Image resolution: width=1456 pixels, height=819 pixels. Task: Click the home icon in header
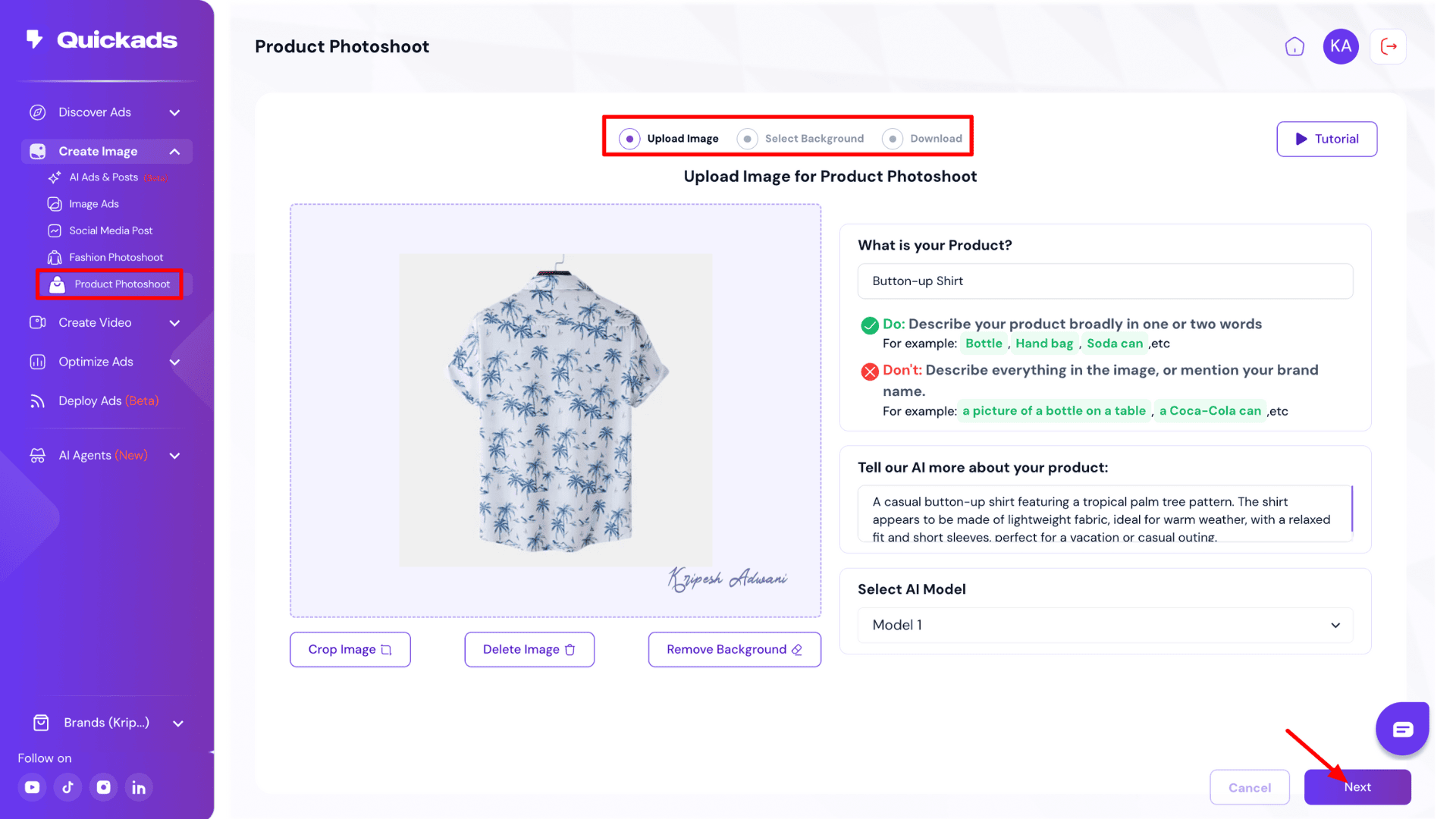[1294, 47]
